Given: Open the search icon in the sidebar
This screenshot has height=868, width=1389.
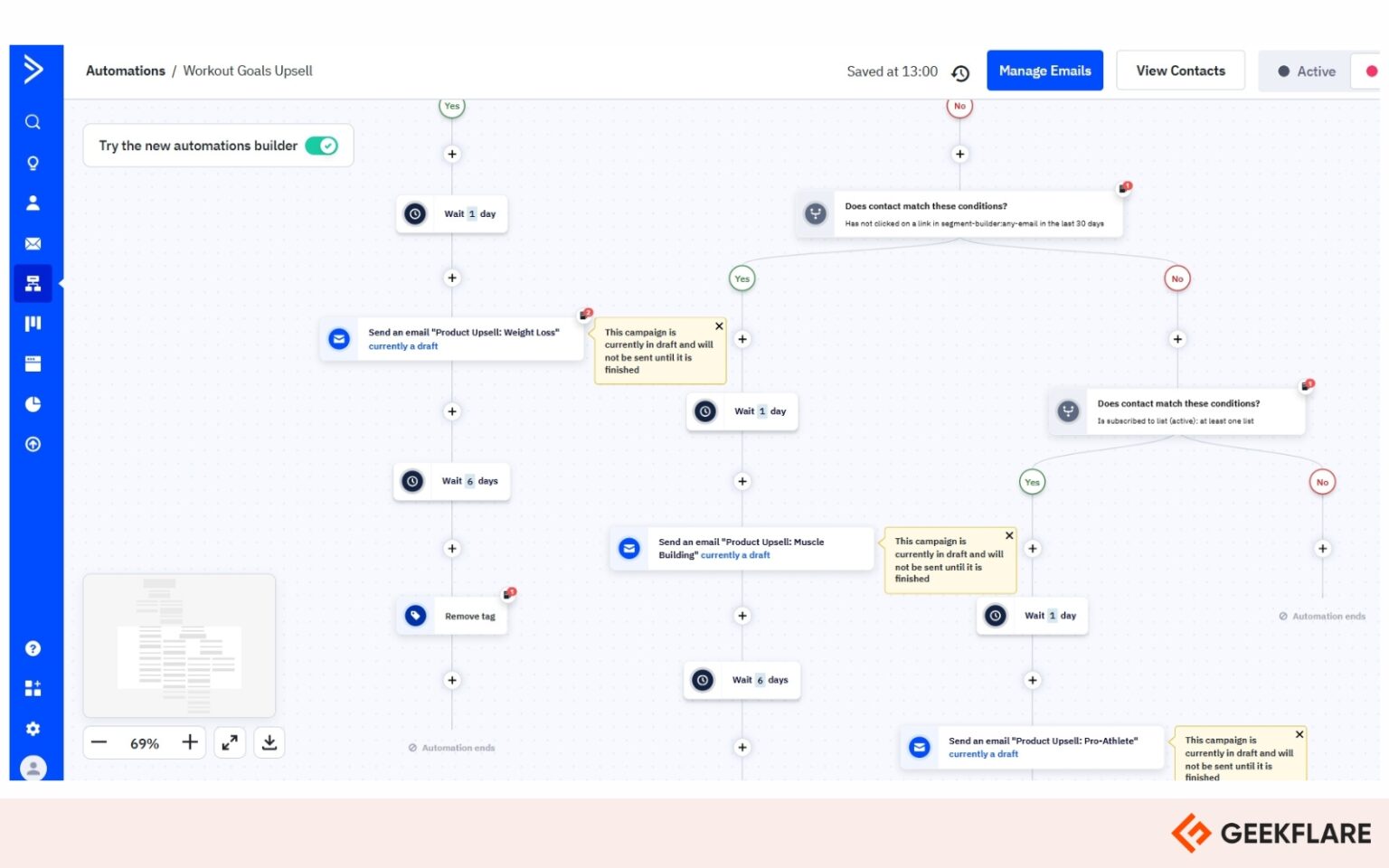Looking at the screenshot, I should click(x=33, y=122).
